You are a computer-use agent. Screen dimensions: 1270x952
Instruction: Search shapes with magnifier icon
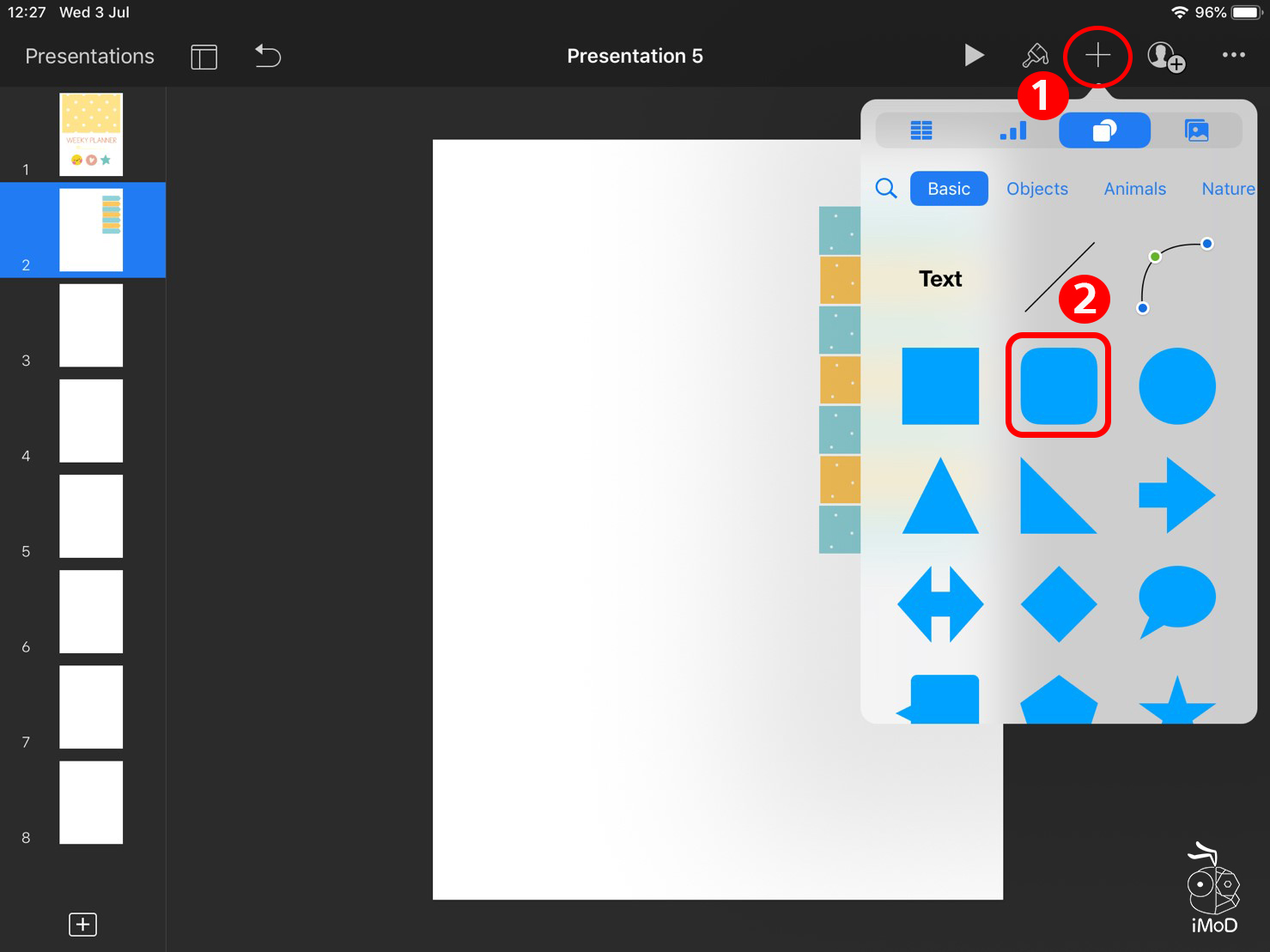(x=886, y=189)
